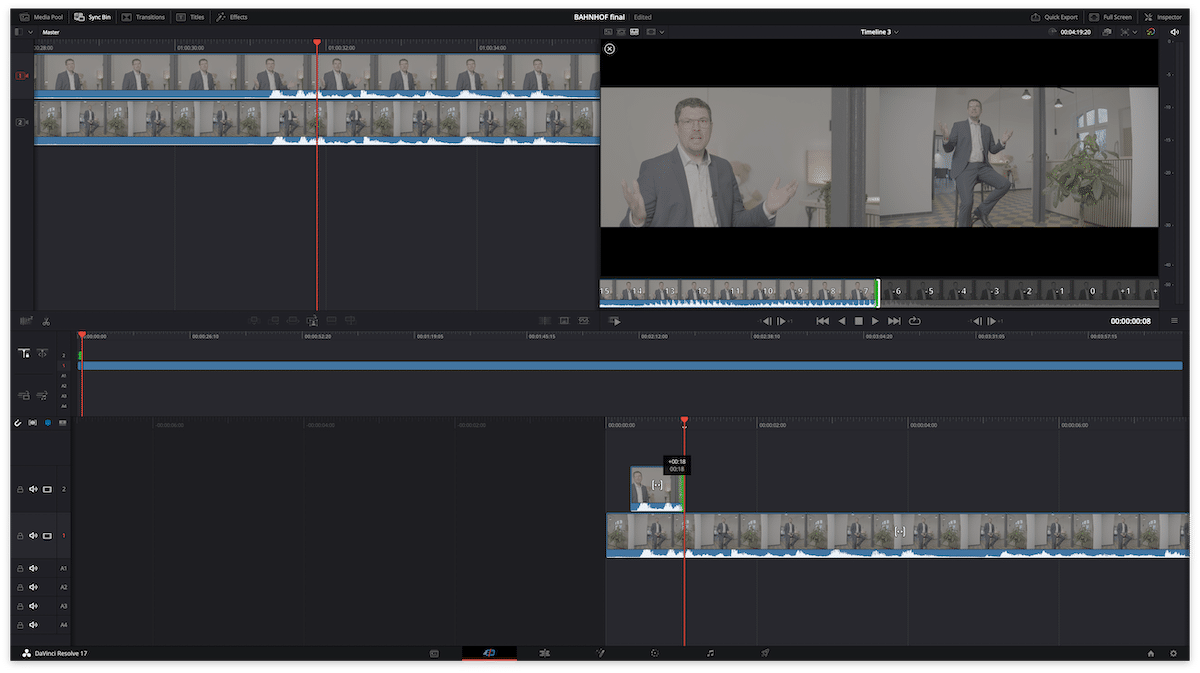Expand the Timeline 3 dropdown

click(880, 32)
